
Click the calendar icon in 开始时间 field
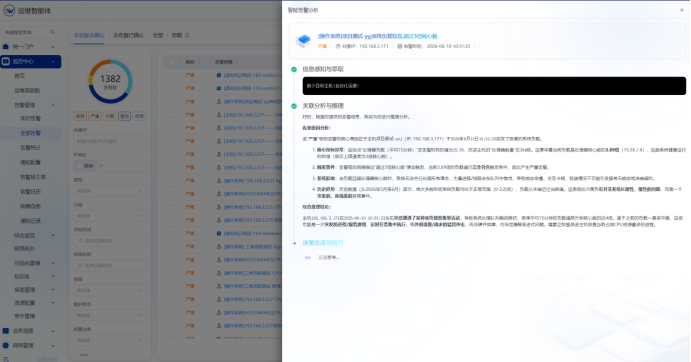[80, 241]
